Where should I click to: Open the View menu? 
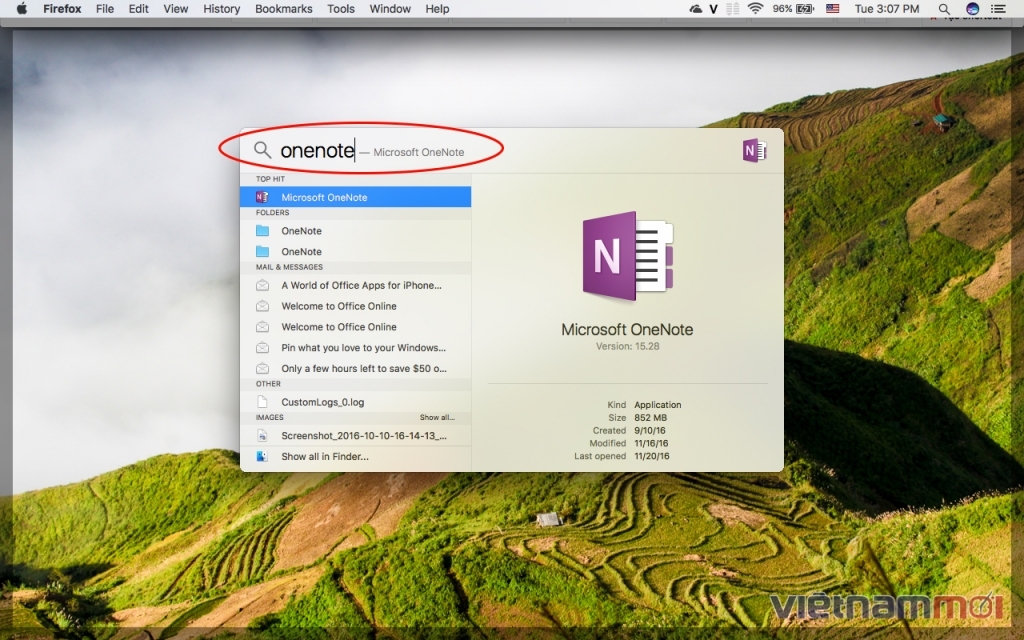click(176, 8)
